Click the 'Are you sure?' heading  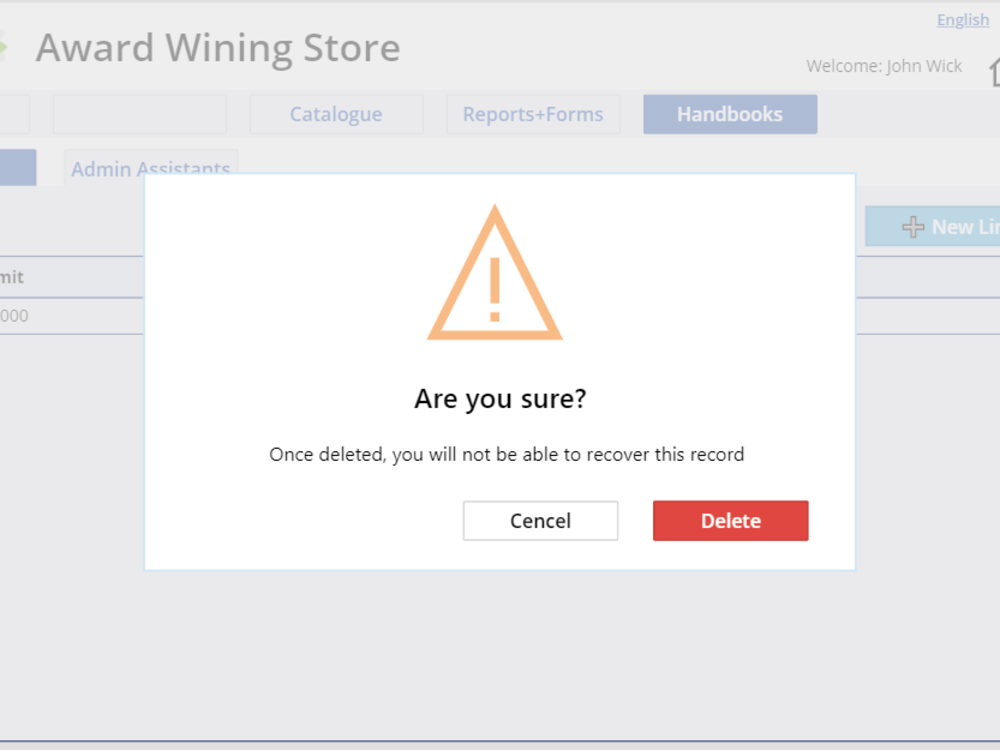click(500, 399)
